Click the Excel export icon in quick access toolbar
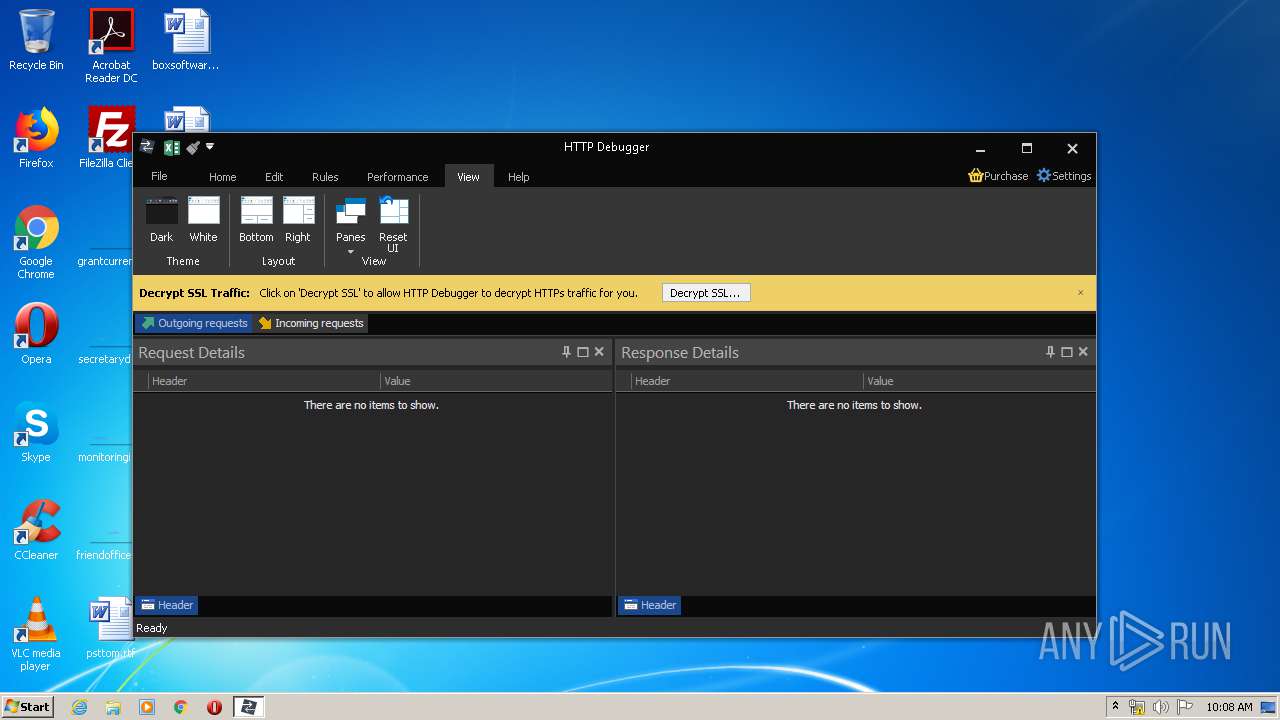Viewport: 1280px width, 720px height. point(171,147)
